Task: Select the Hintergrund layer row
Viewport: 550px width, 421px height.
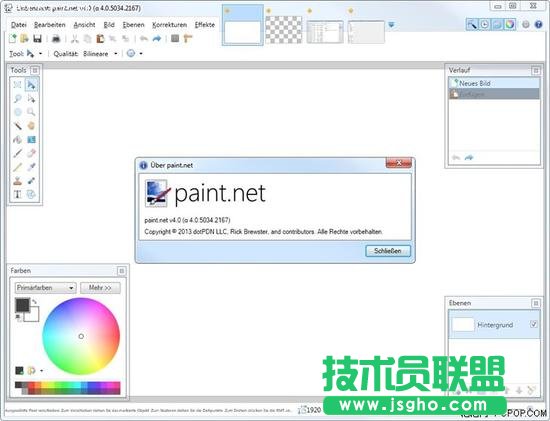Action: (495, 325)
